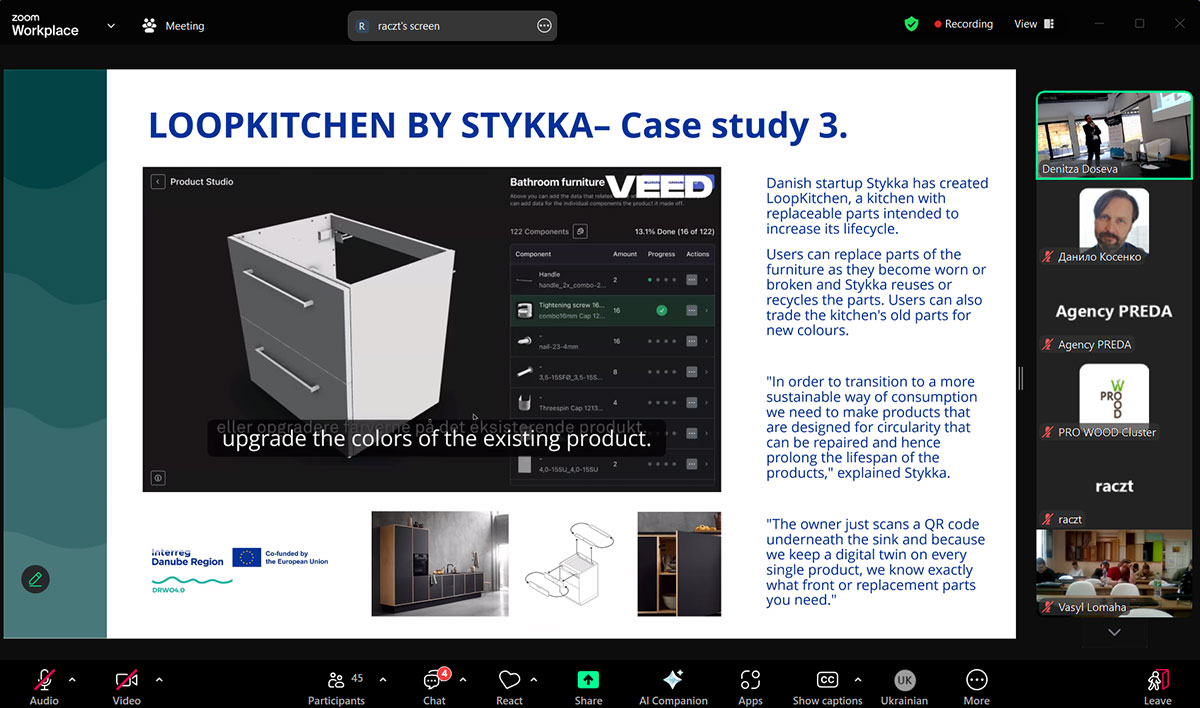Expand the caret next to Participants

pyautogui.click(x=383, y=680)
